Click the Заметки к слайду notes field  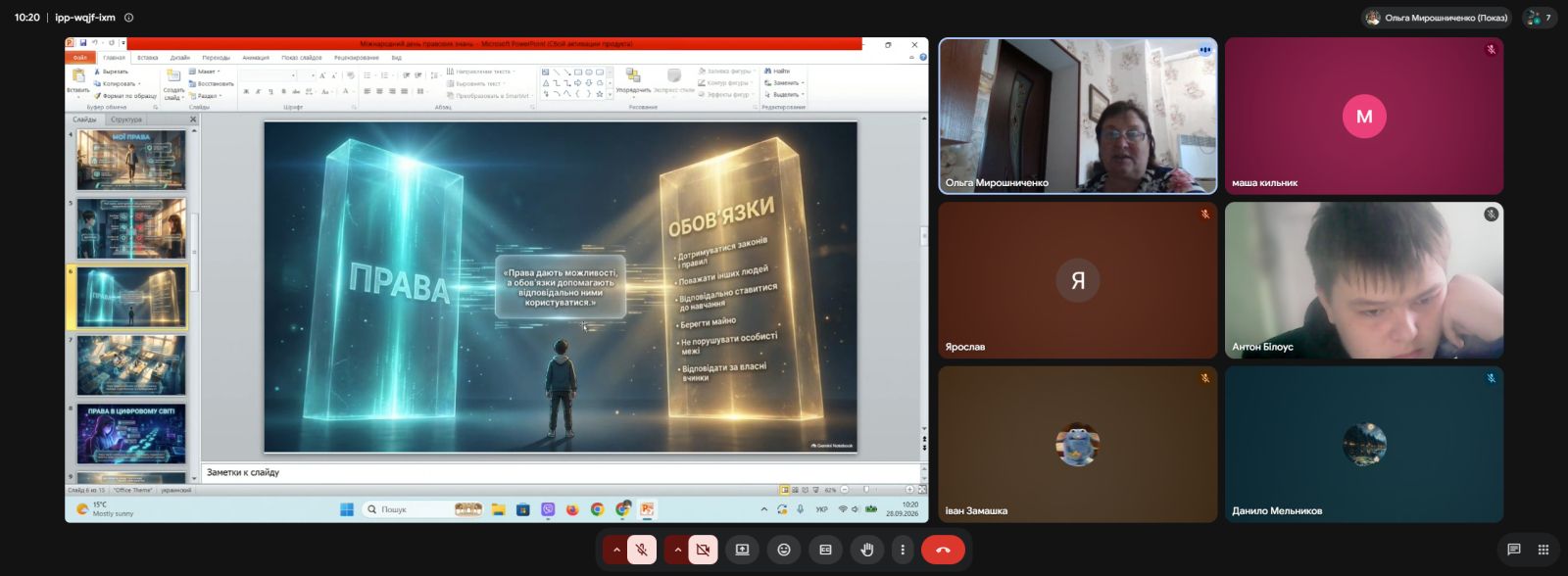(x=561, y=472)
